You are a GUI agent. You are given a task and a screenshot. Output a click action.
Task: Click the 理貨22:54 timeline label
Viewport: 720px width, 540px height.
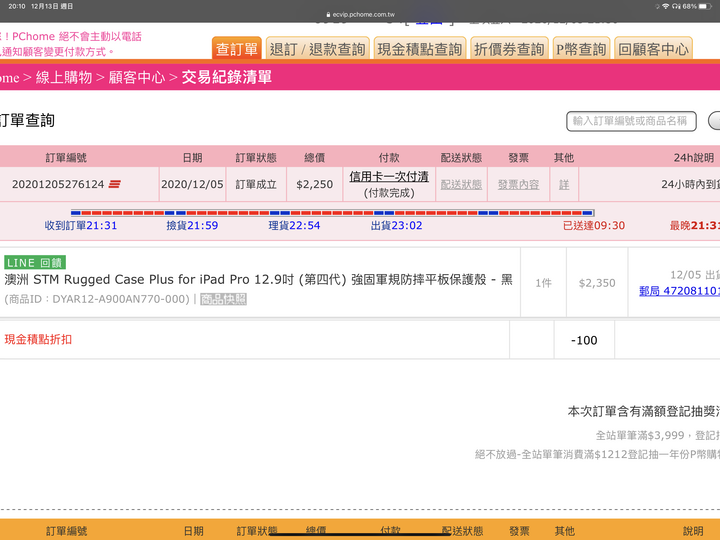(x=294, y=225)
